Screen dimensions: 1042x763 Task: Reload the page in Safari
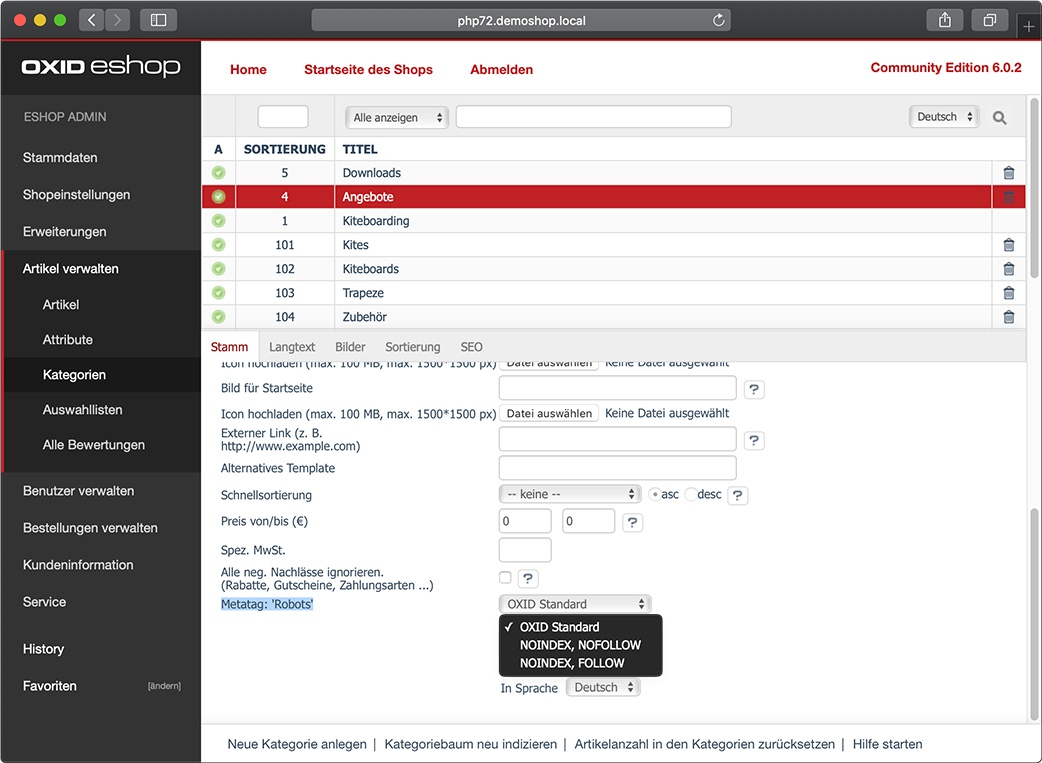click(718, 21)
